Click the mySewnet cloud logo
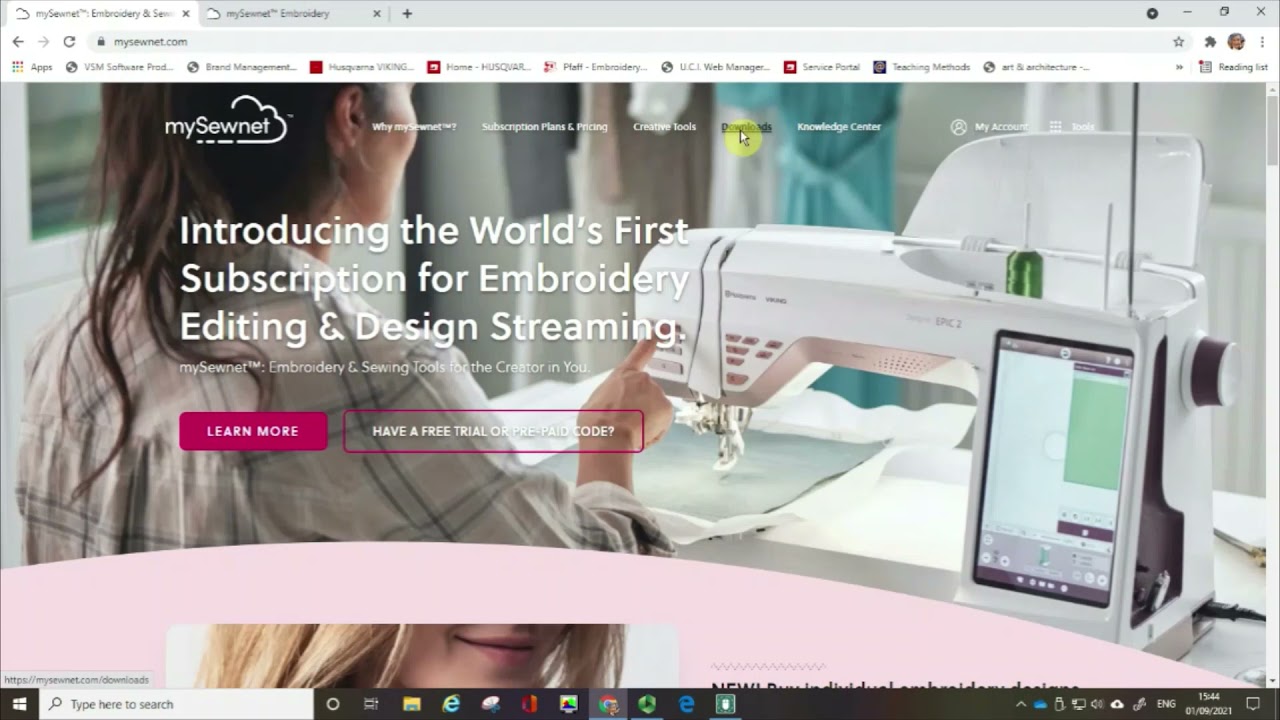The width and height of the screenshot is (1280, 720). 228,121
